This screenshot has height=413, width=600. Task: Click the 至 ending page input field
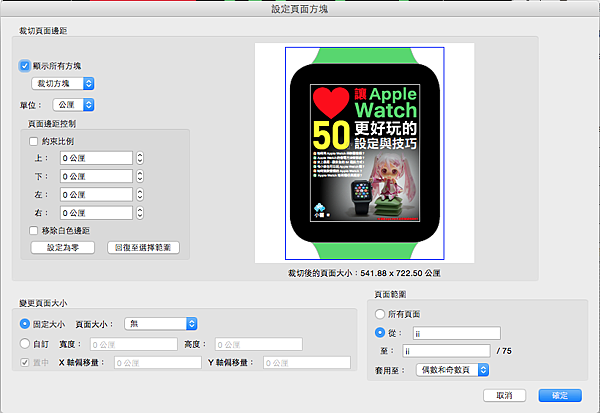446,351
